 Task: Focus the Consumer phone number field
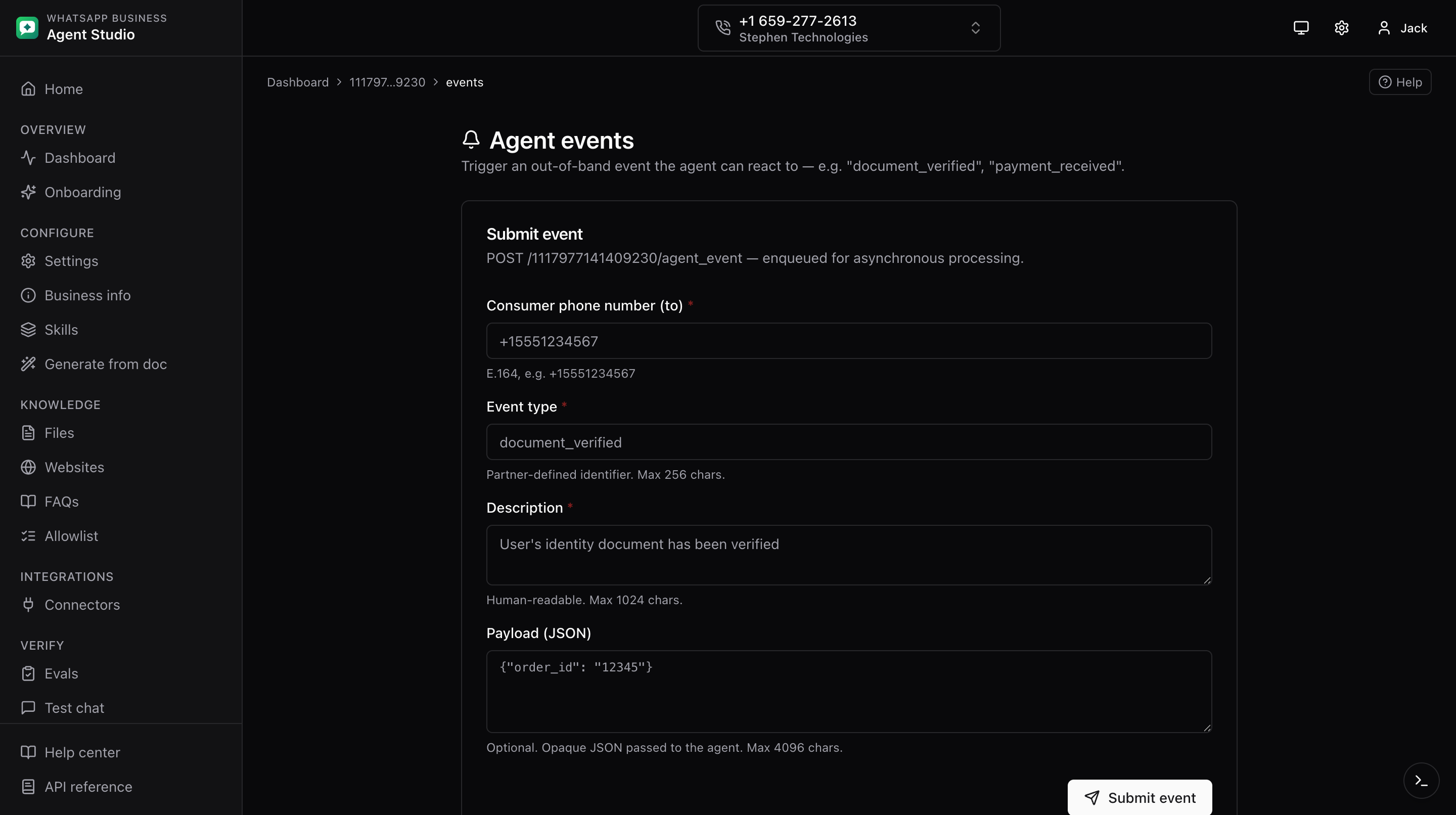coord(849,341)
